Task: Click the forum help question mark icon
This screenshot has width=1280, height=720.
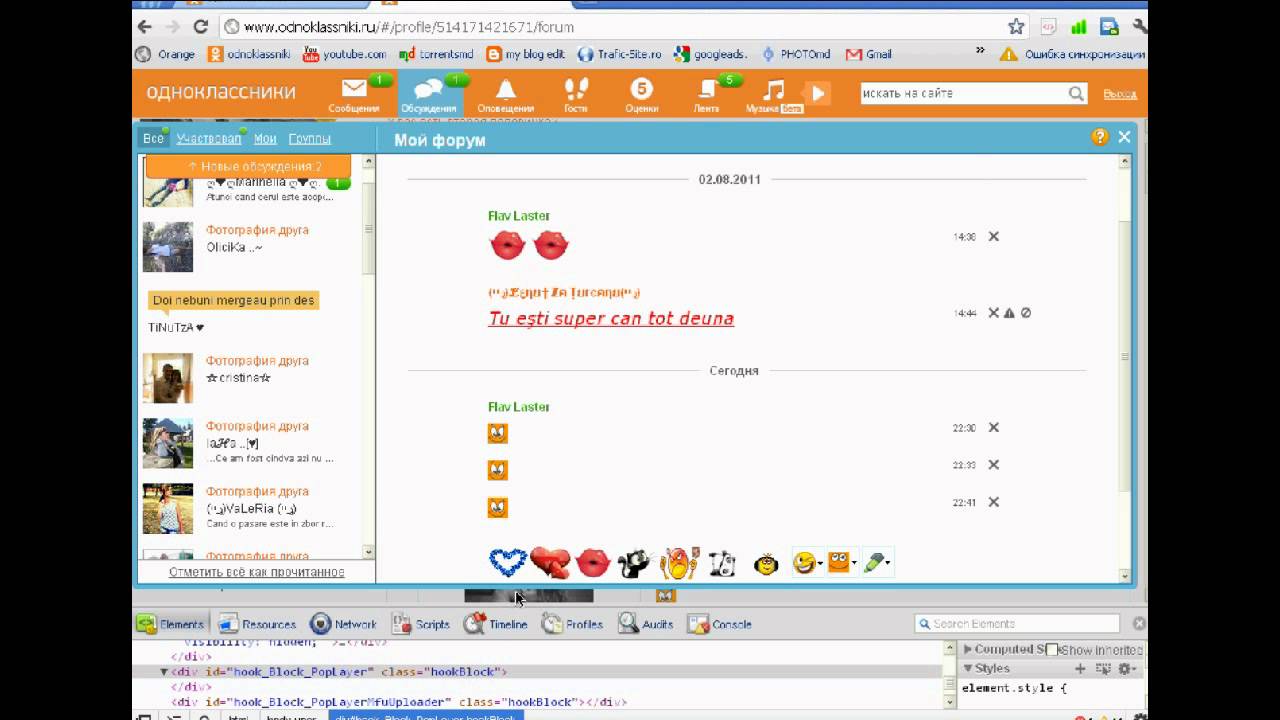Action: [x=1100, y=137]
